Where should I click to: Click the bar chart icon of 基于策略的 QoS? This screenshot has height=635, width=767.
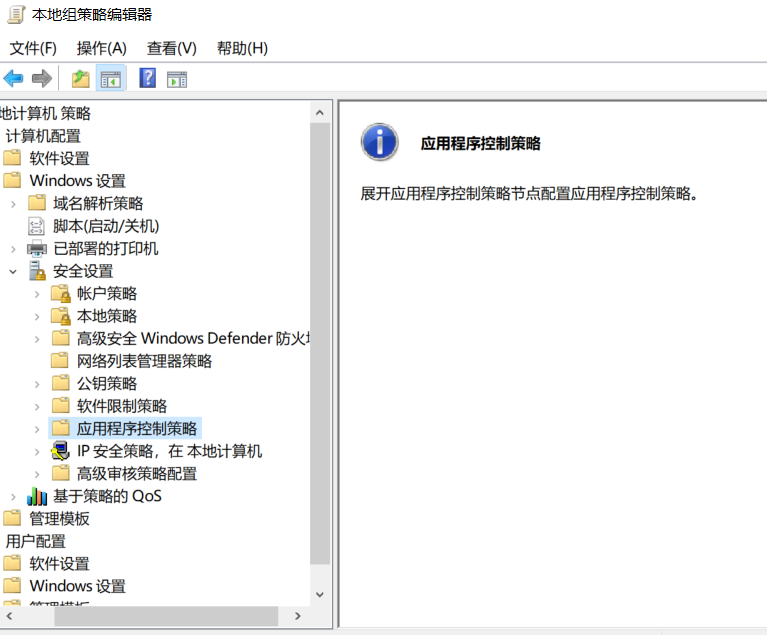pos(37,496)
